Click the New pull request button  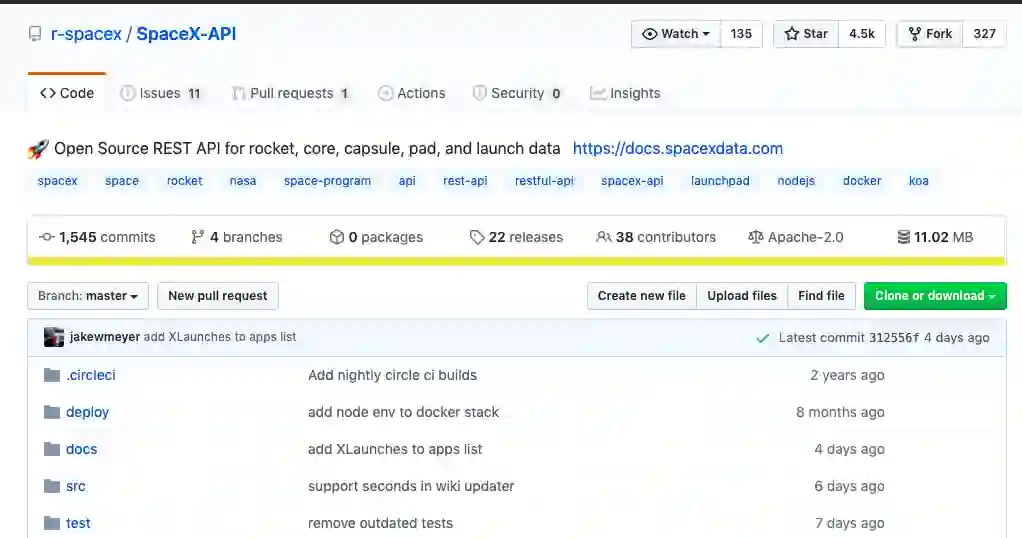pos(218,296)
